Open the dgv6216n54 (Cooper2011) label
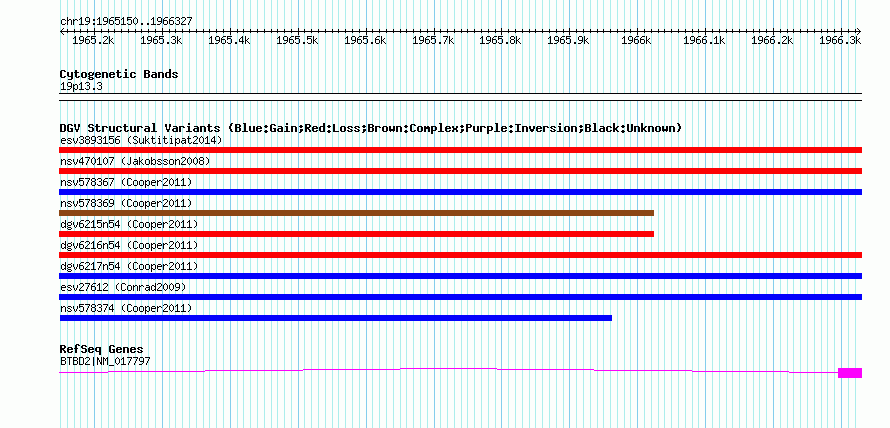Screen dimensions: 890x428 point(129,245)
